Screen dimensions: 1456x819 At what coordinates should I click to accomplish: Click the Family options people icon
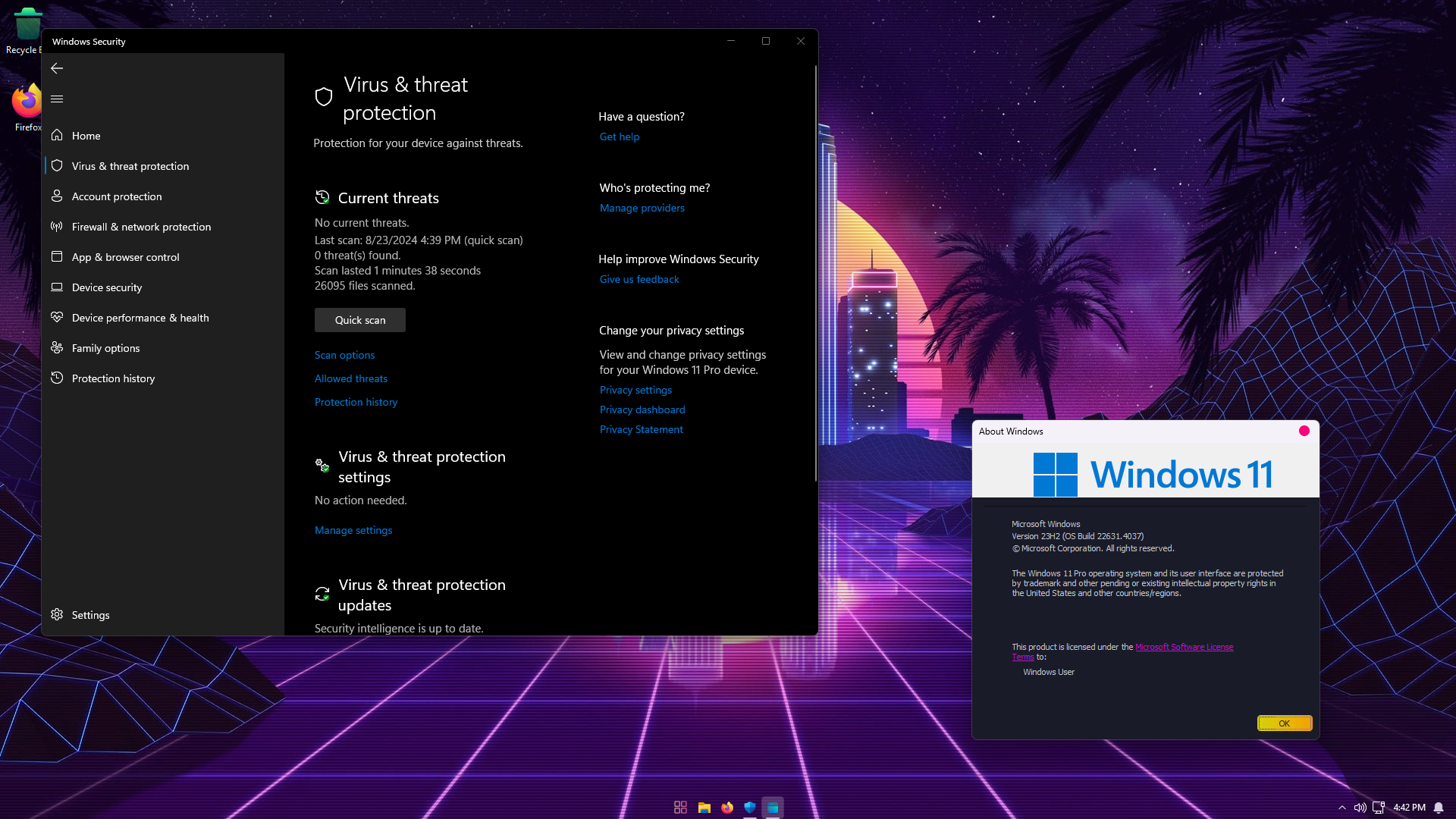coord(57,347)
